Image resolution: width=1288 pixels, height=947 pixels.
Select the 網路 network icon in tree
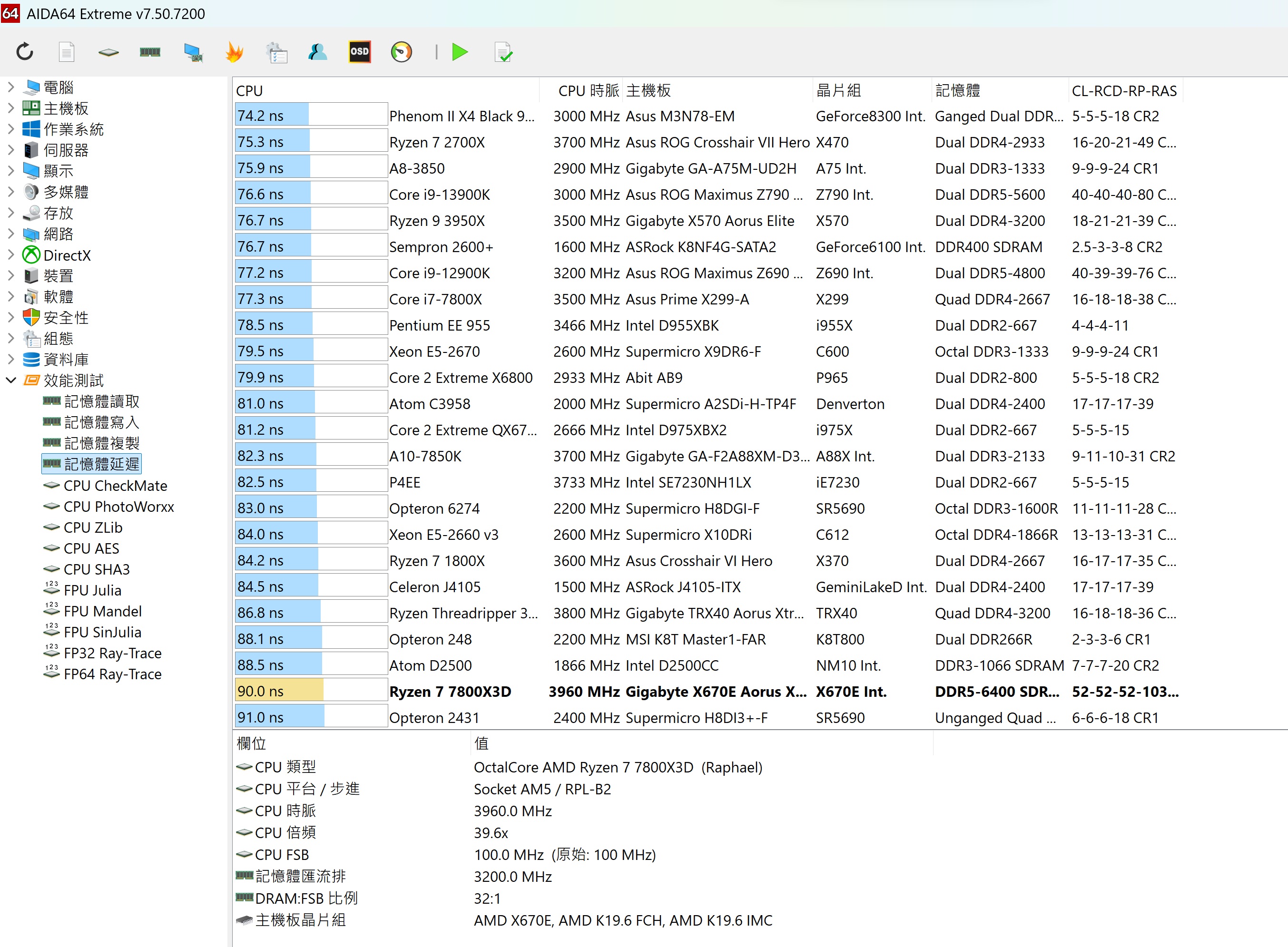[x=31, y=234]
